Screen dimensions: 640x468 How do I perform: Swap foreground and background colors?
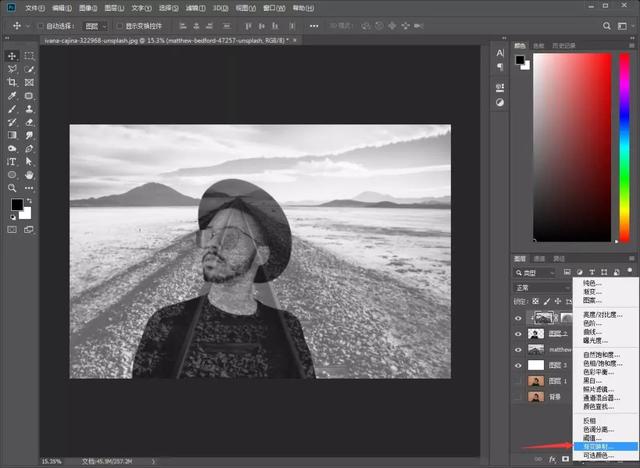click(29, 201)
